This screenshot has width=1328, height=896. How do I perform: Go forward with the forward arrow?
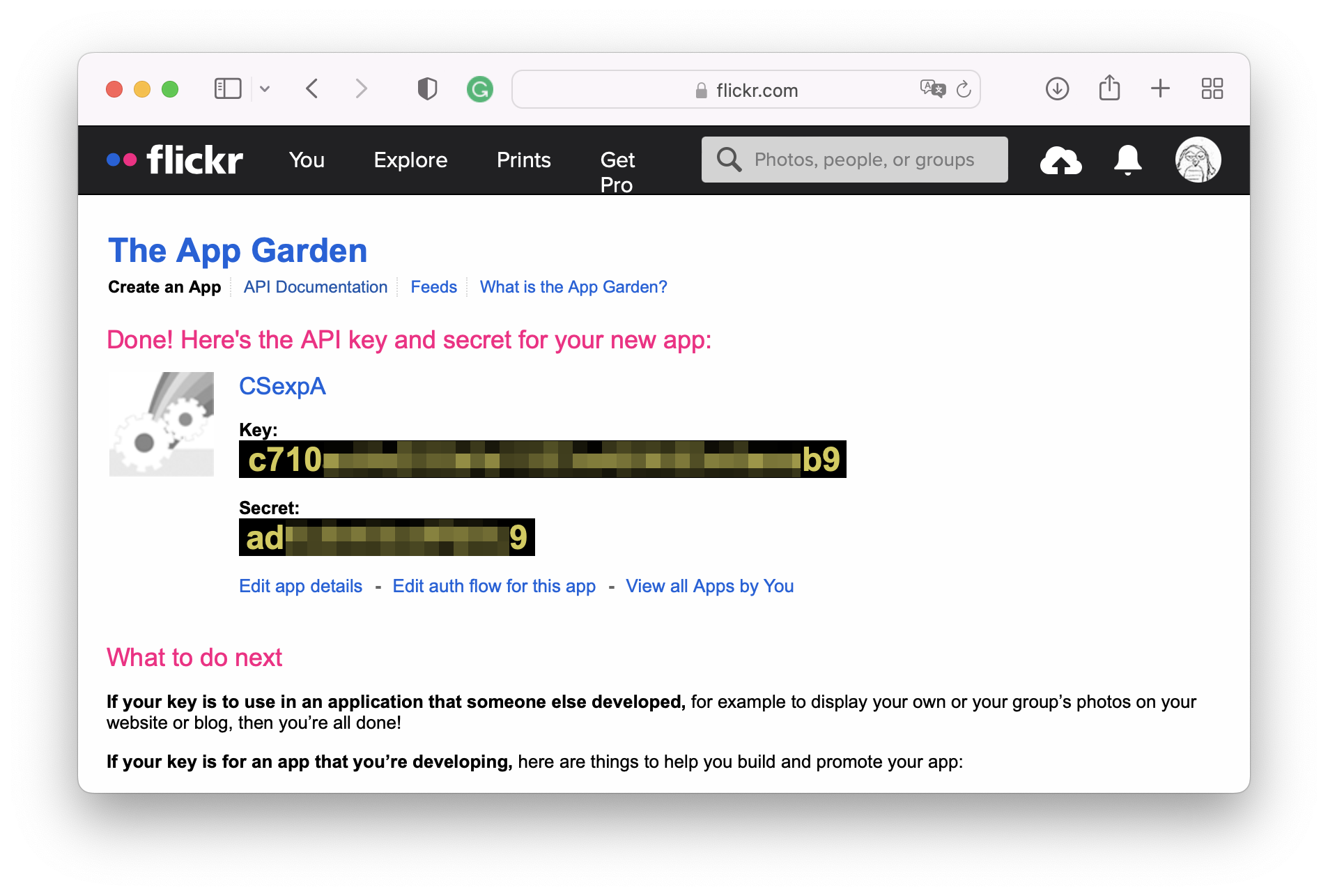(x=360, y=88)
